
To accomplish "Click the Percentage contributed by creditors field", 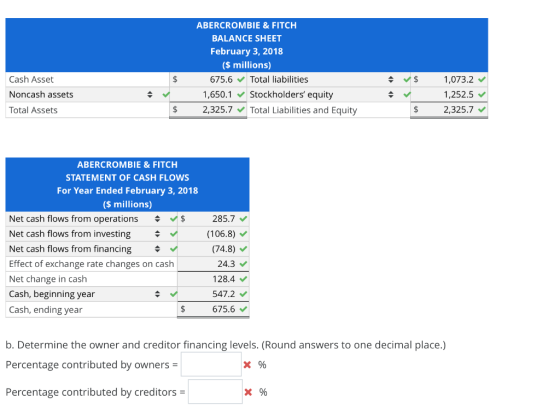I will (x=215, y=392).
